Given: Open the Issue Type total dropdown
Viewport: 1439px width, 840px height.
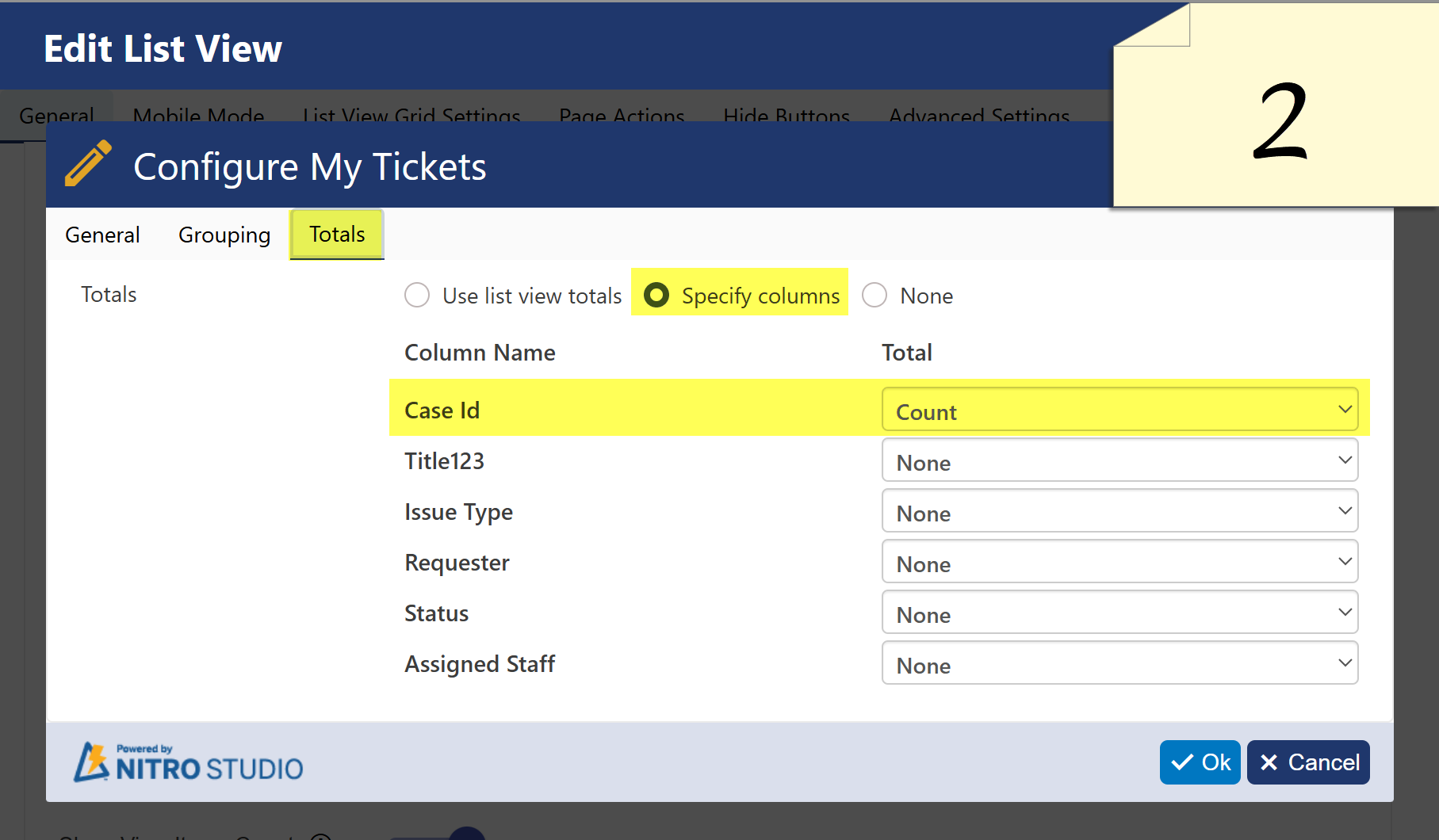Looking at the screenshot, I should pyautogui.click(x=1119, y=512).
